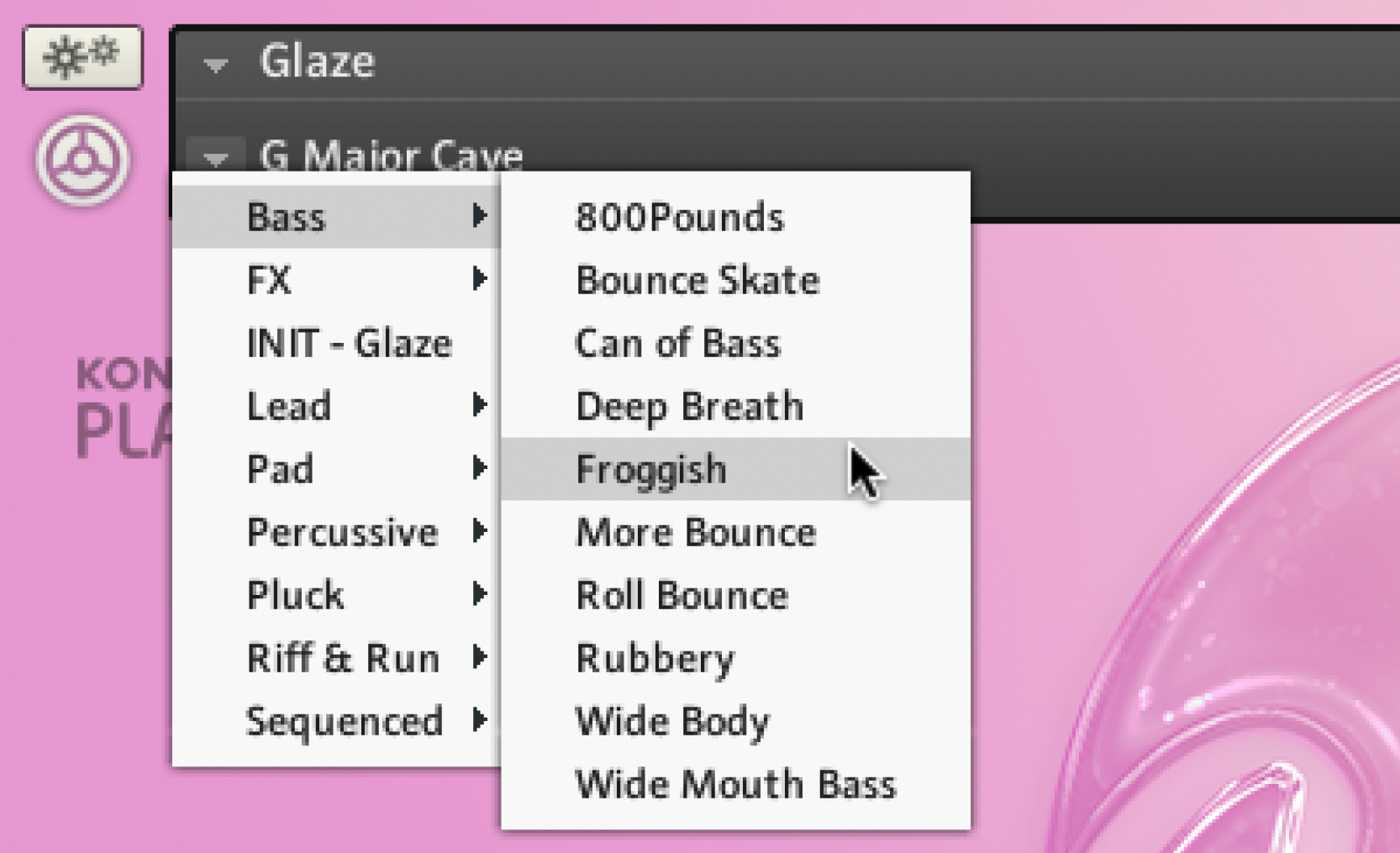
Task: Open the Lead preset category
Action: point(336,406)
